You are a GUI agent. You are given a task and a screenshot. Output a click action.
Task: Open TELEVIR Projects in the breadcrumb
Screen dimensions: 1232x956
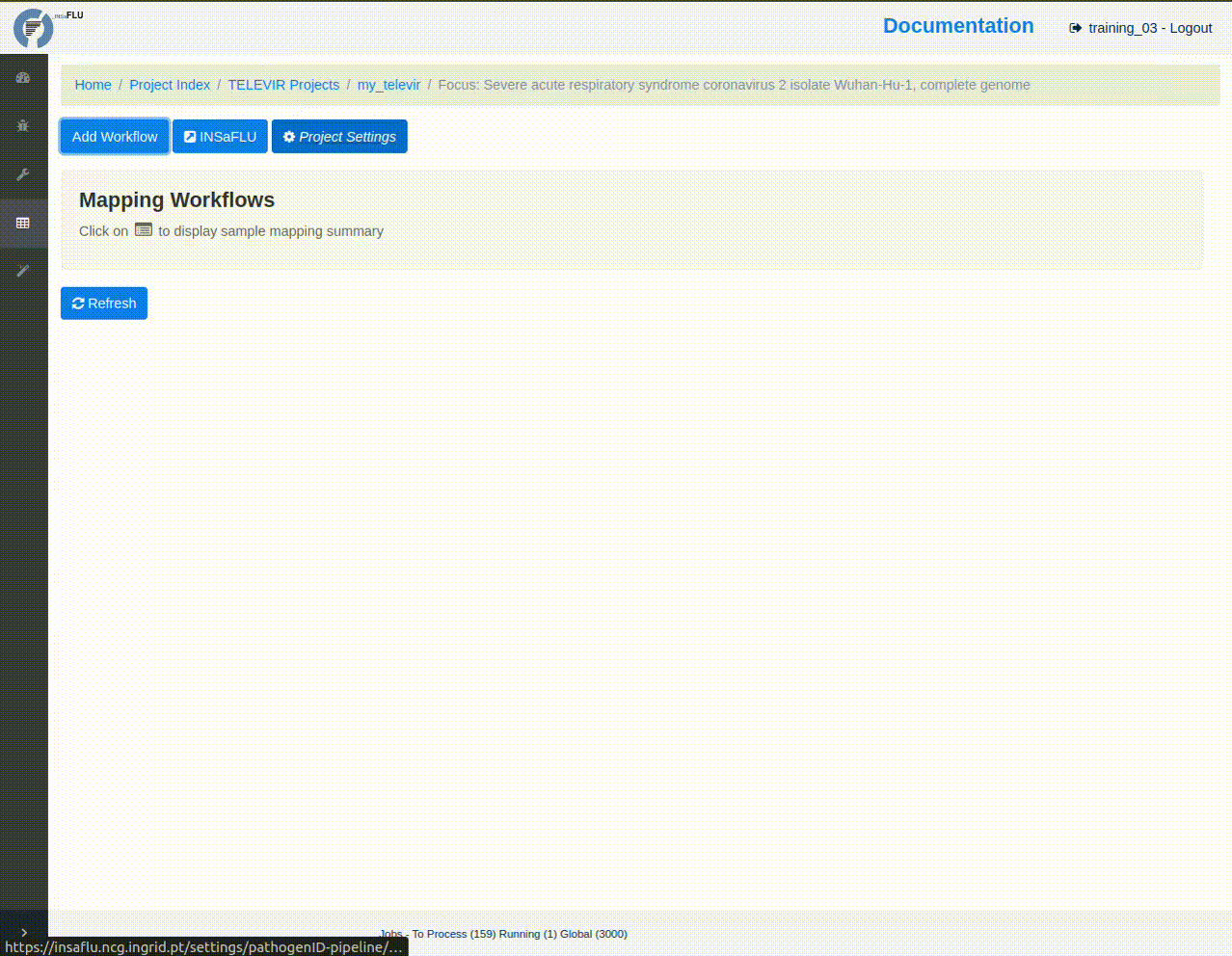pos(283,85)
